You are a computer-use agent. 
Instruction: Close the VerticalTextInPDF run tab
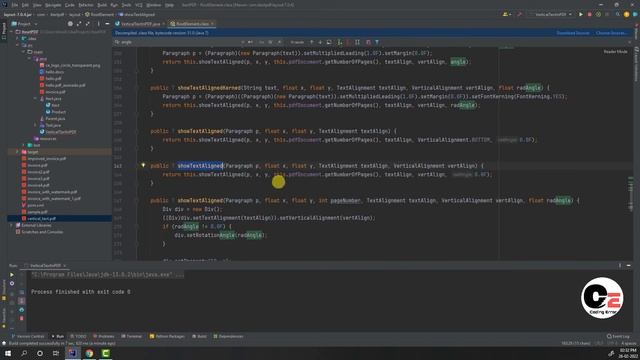pos(64,266)
